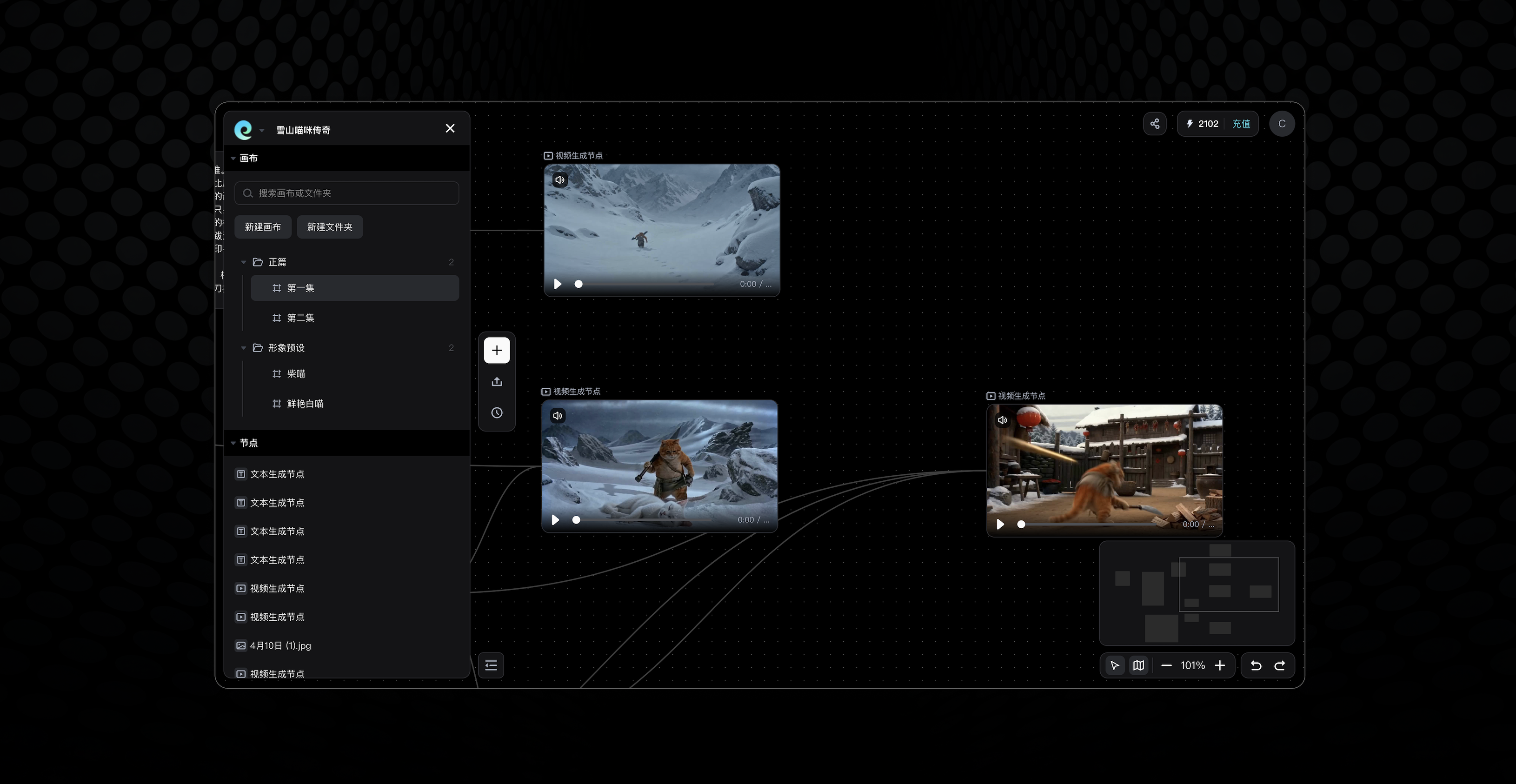Click the 新建画布 button
The height and width of the screenshot is (784, 1516).
tap(262, 227)
